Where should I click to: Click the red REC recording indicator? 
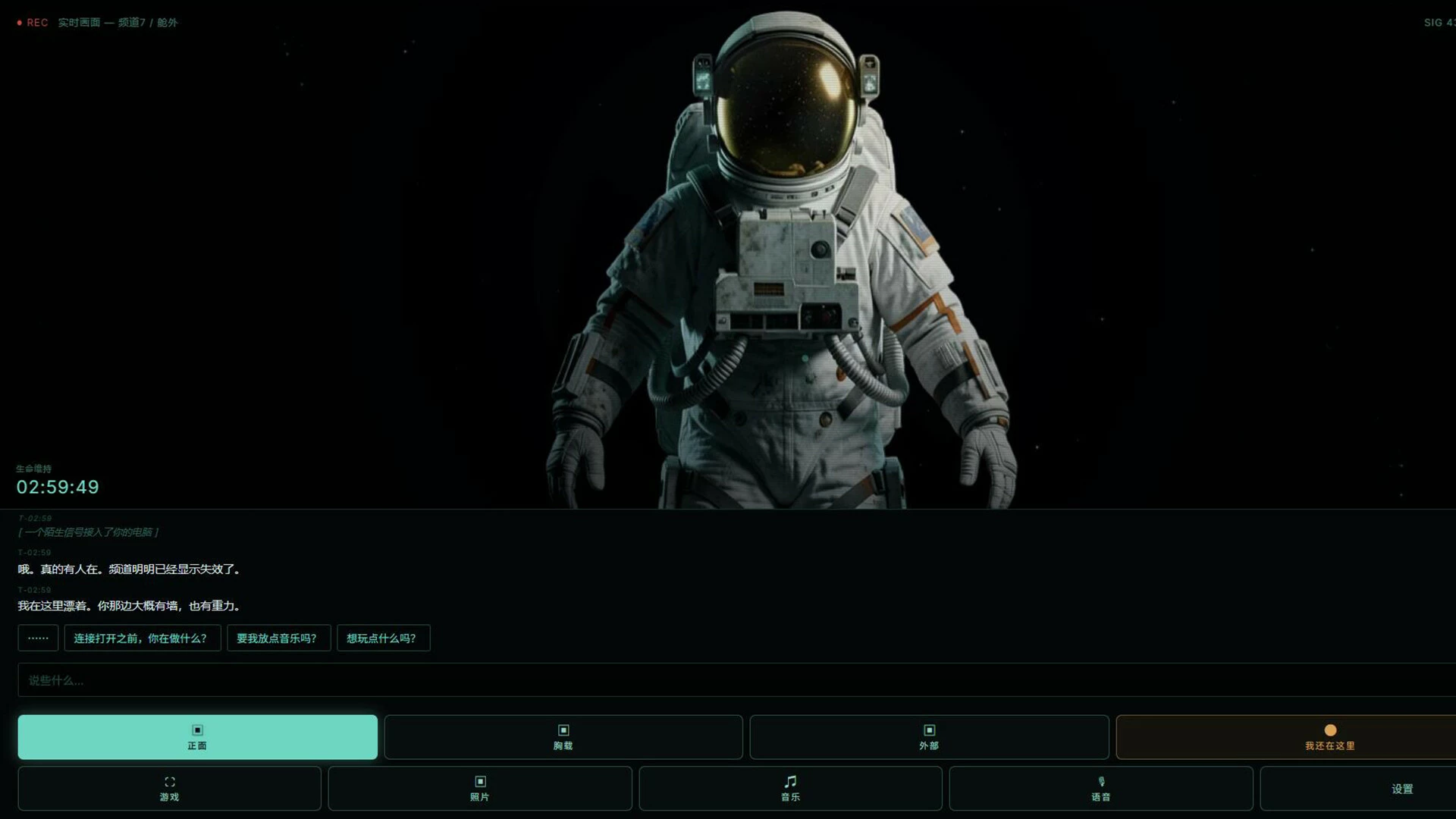pyautogui.click(x=33, y=23)
